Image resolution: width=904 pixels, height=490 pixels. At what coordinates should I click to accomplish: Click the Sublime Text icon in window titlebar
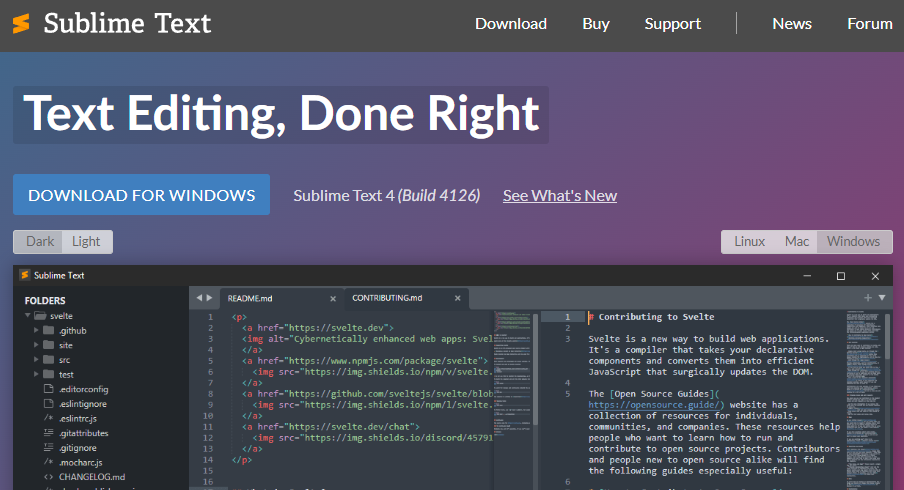25,275
